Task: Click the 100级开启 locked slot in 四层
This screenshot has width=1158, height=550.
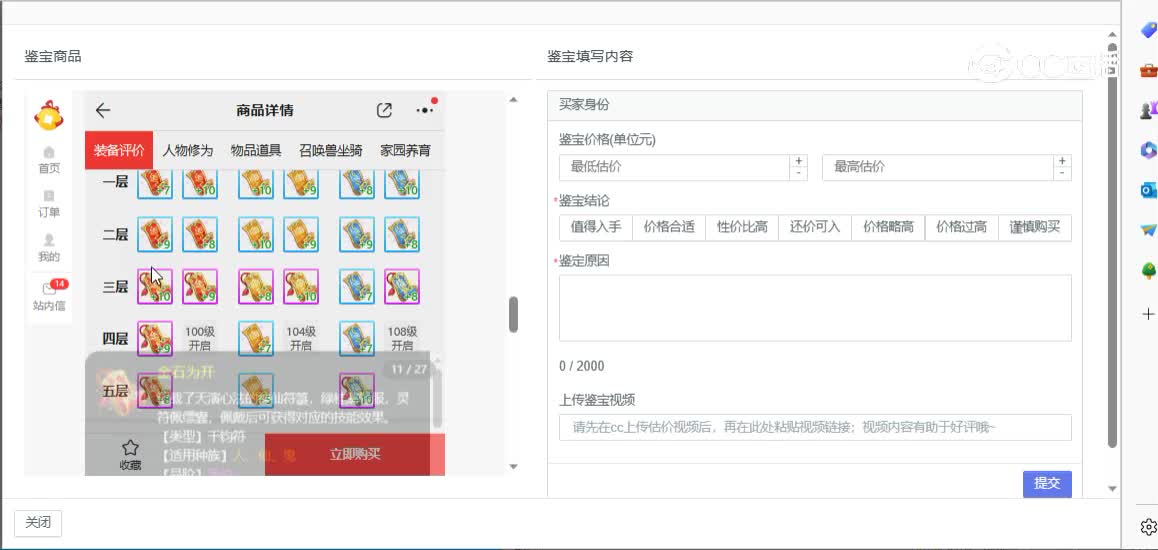Action: click(x=199, y=339)
